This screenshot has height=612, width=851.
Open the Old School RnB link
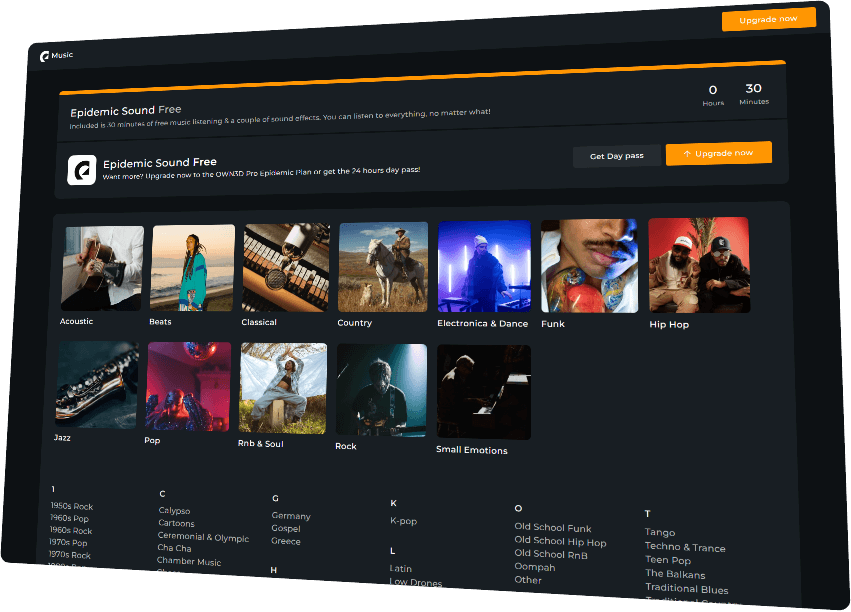pos(551,554)
